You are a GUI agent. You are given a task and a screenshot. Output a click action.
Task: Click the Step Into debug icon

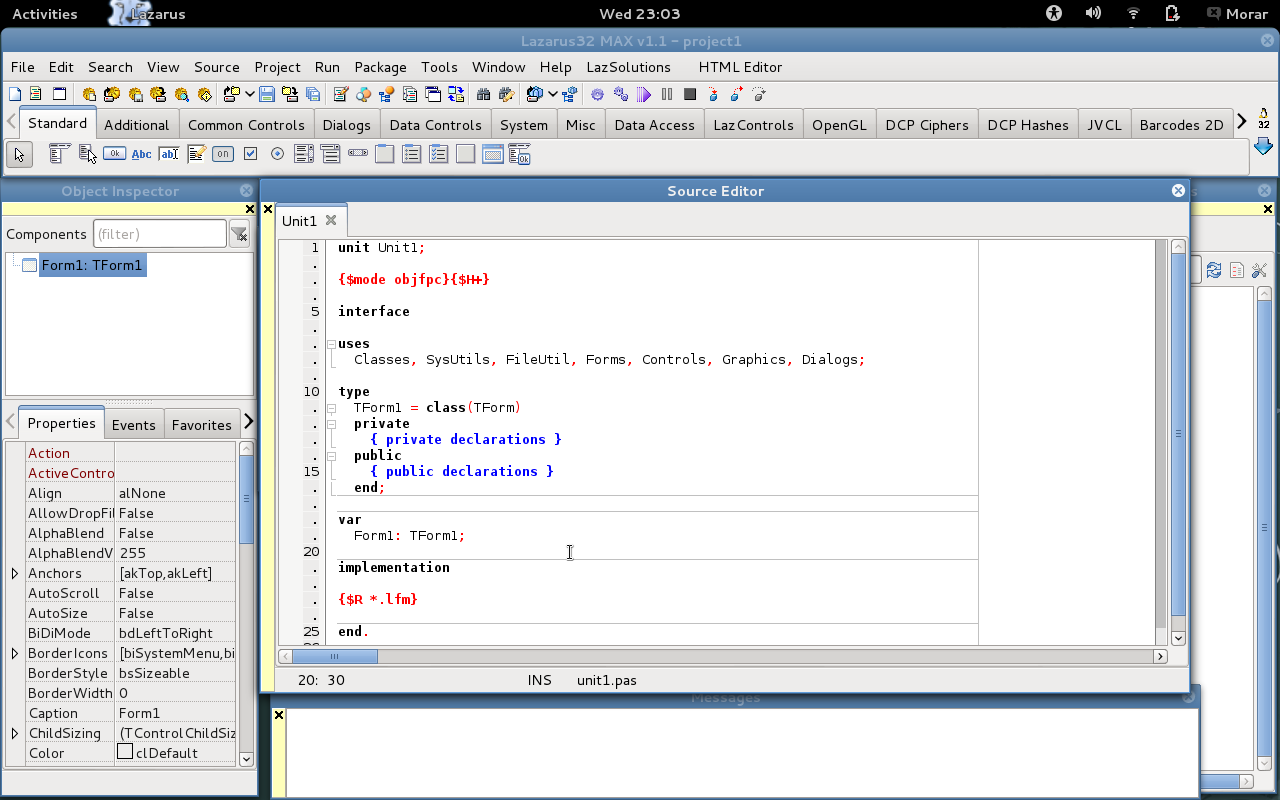point(713,94)
